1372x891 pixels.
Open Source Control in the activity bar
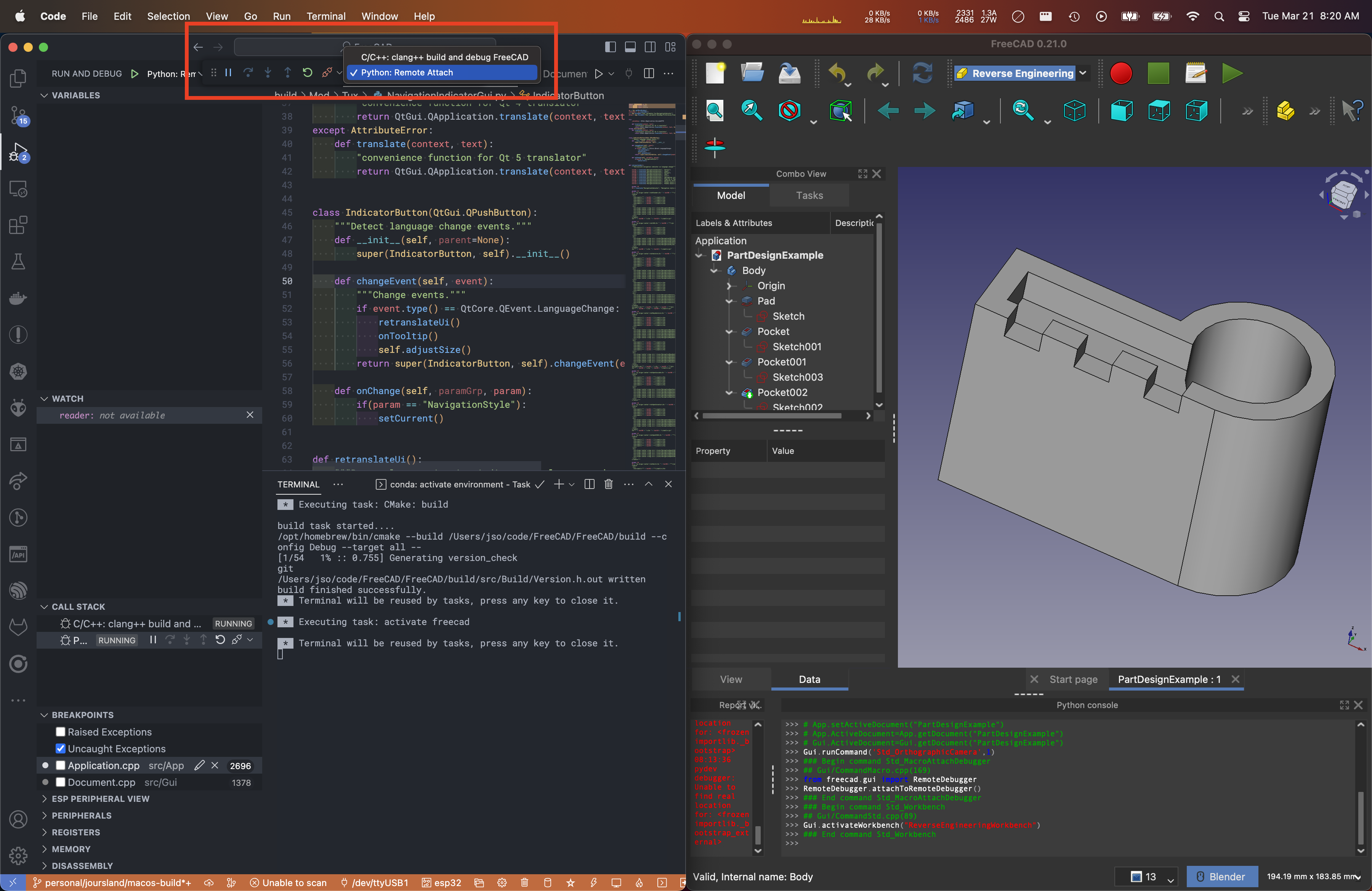(x=18, y=115)
